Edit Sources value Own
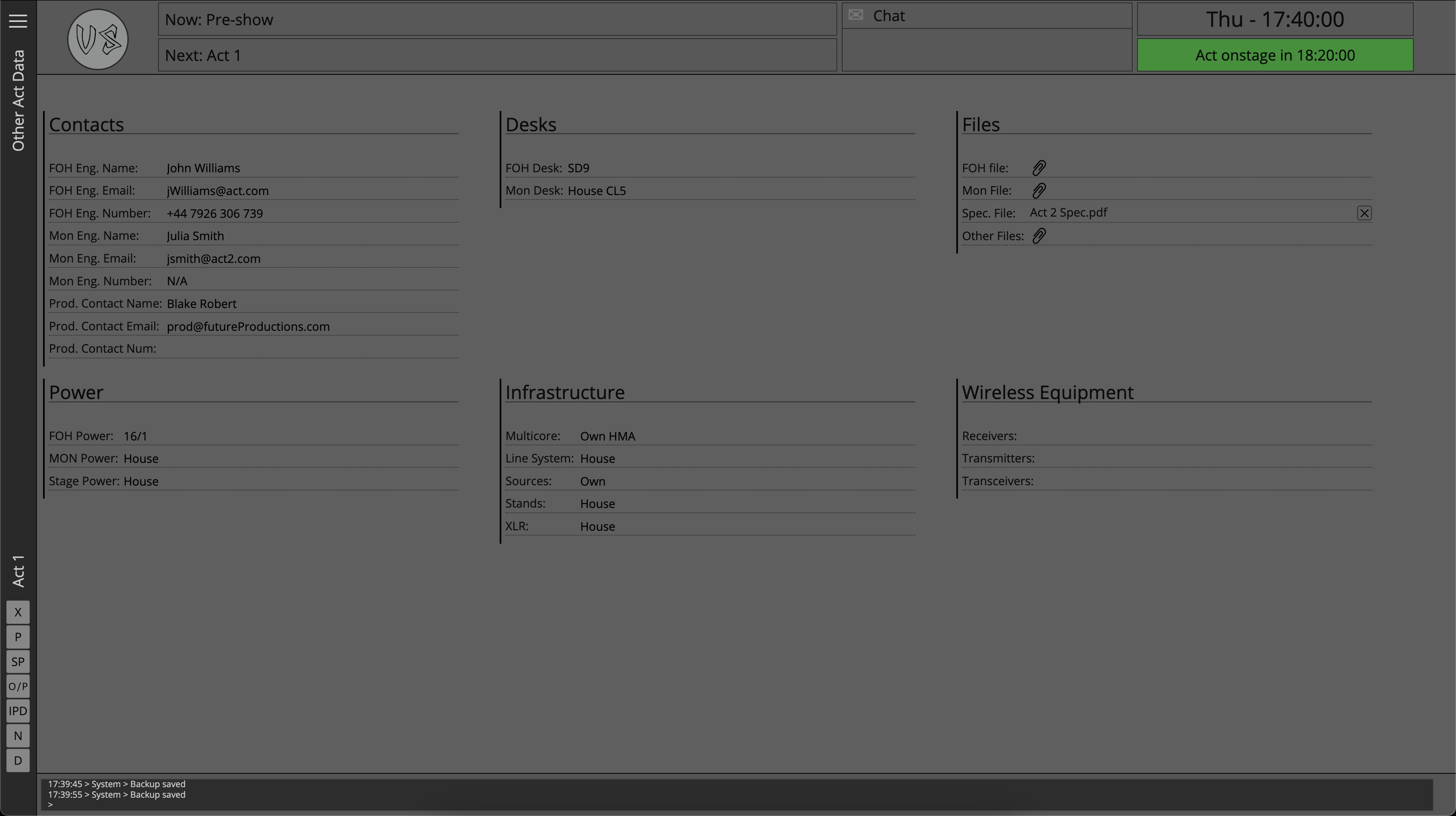Viewport: 1456px width, 816px height. click(592, 481)
